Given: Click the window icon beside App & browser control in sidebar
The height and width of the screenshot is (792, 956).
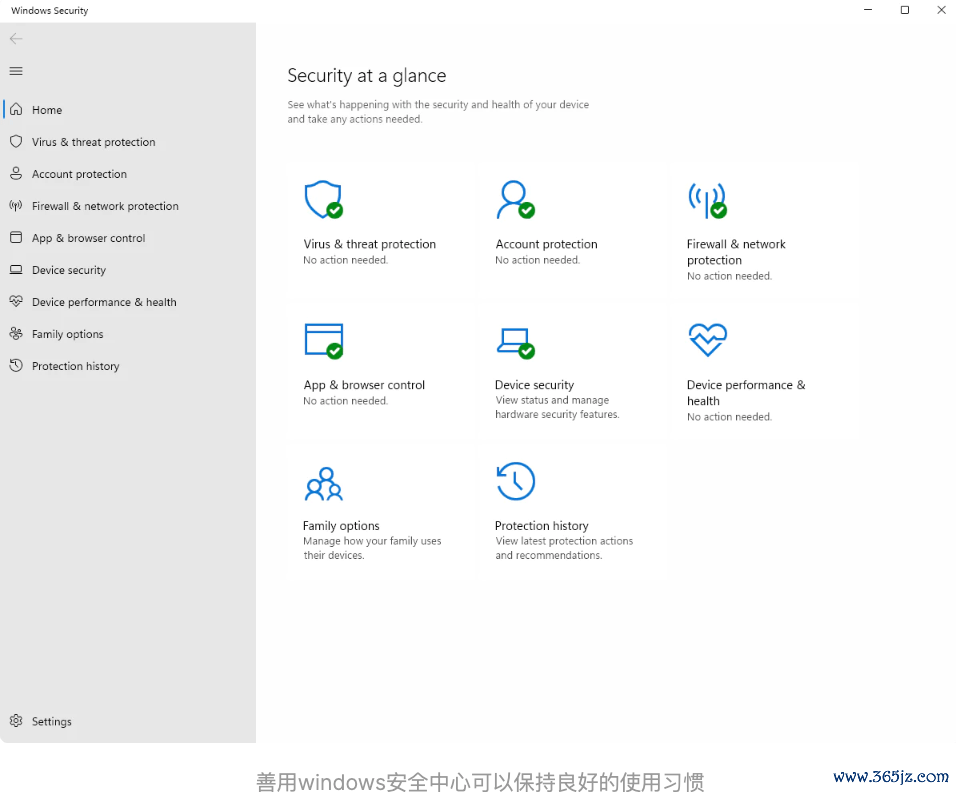Looking at the screenshot, I should pyautogui.click(x=16, y=237).
